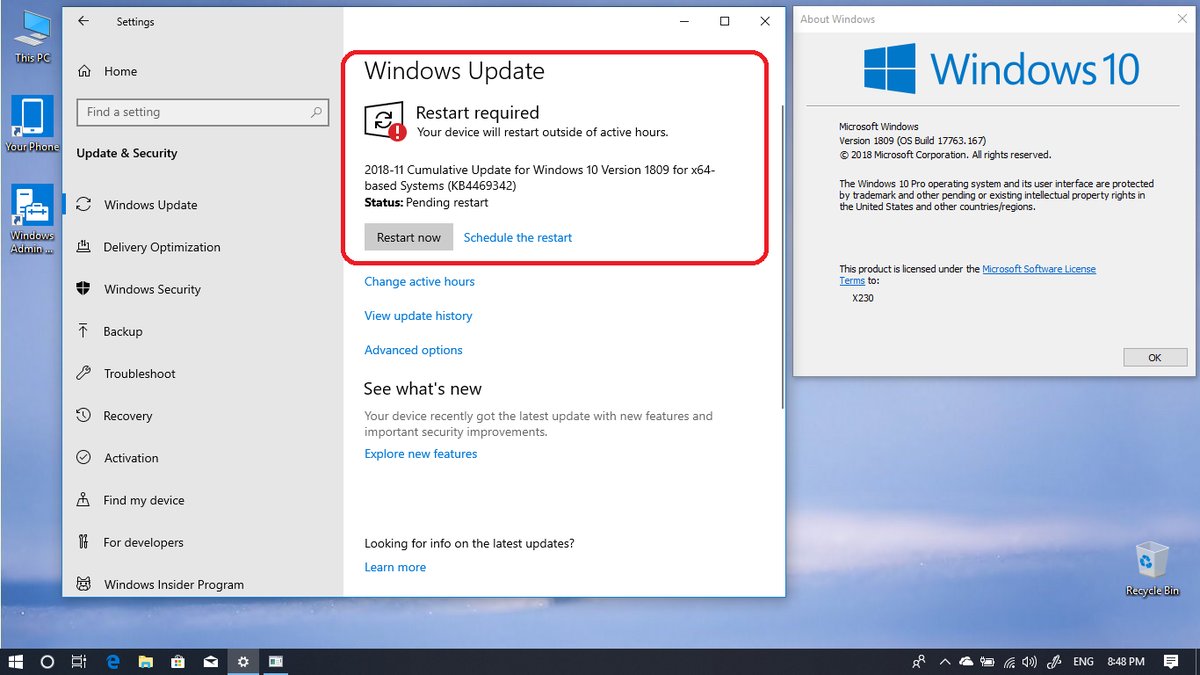Open Change active hours link
The height and width of the screenshot is (675, 1200).
[419, 282]
